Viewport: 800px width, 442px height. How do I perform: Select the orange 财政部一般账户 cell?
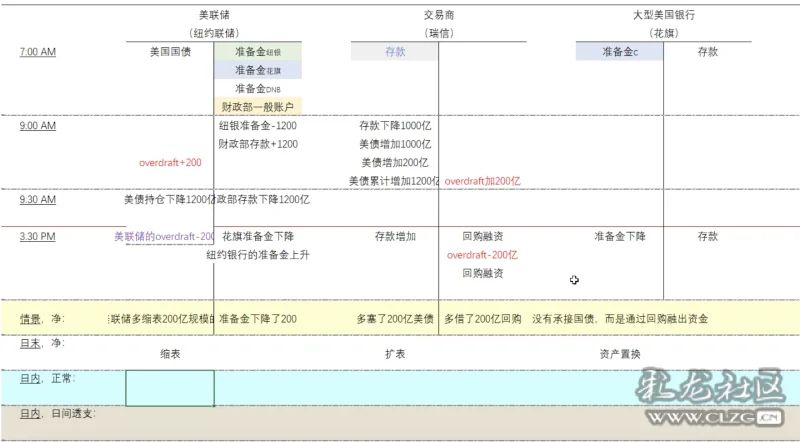(258, 107)
